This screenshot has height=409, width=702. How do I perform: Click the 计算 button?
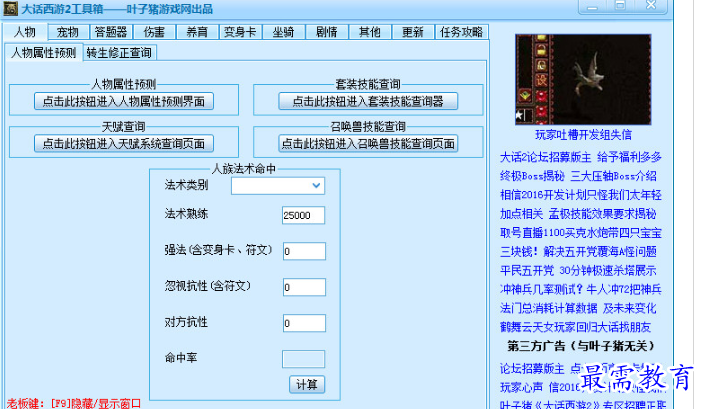click(x=307, y=384)
